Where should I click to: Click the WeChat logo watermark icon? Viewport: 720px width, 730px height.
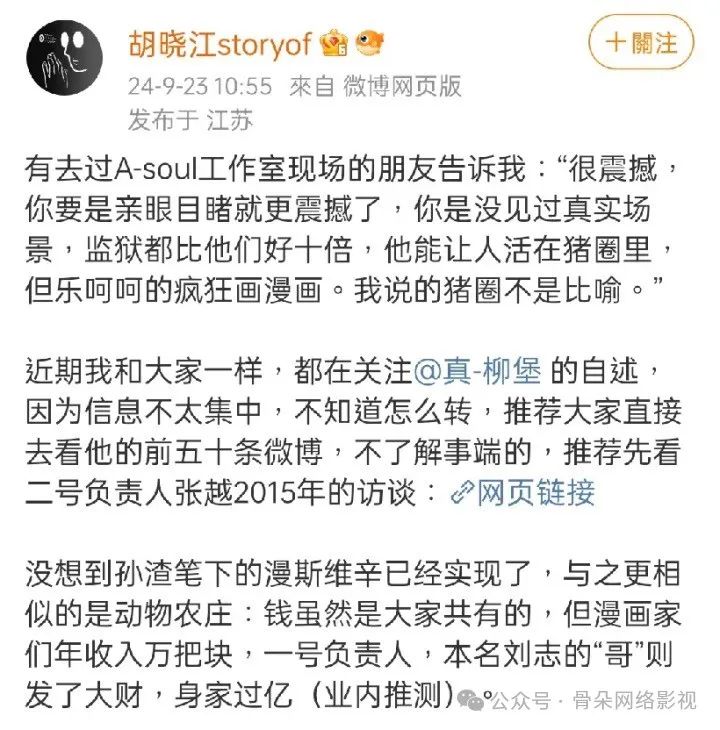click(x=471, y=700)
